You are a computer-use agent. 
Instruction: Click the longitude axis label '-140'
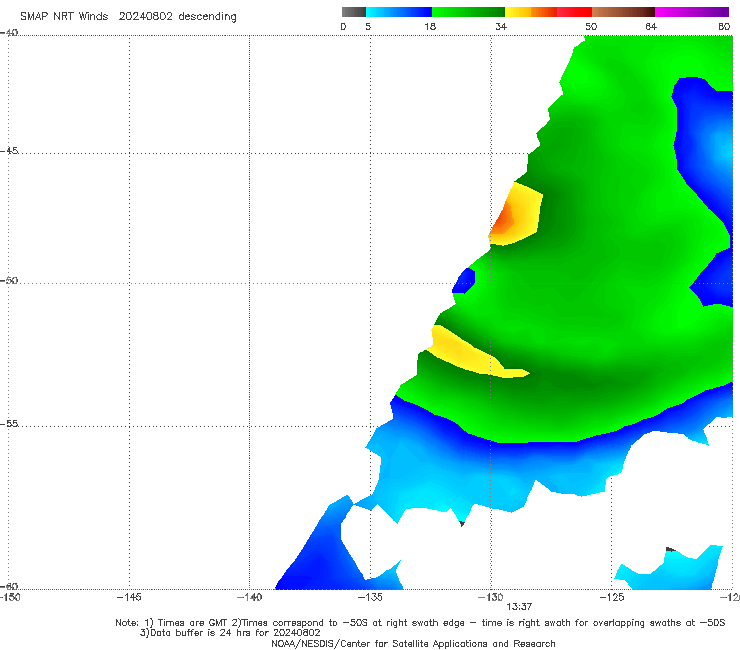249,597
